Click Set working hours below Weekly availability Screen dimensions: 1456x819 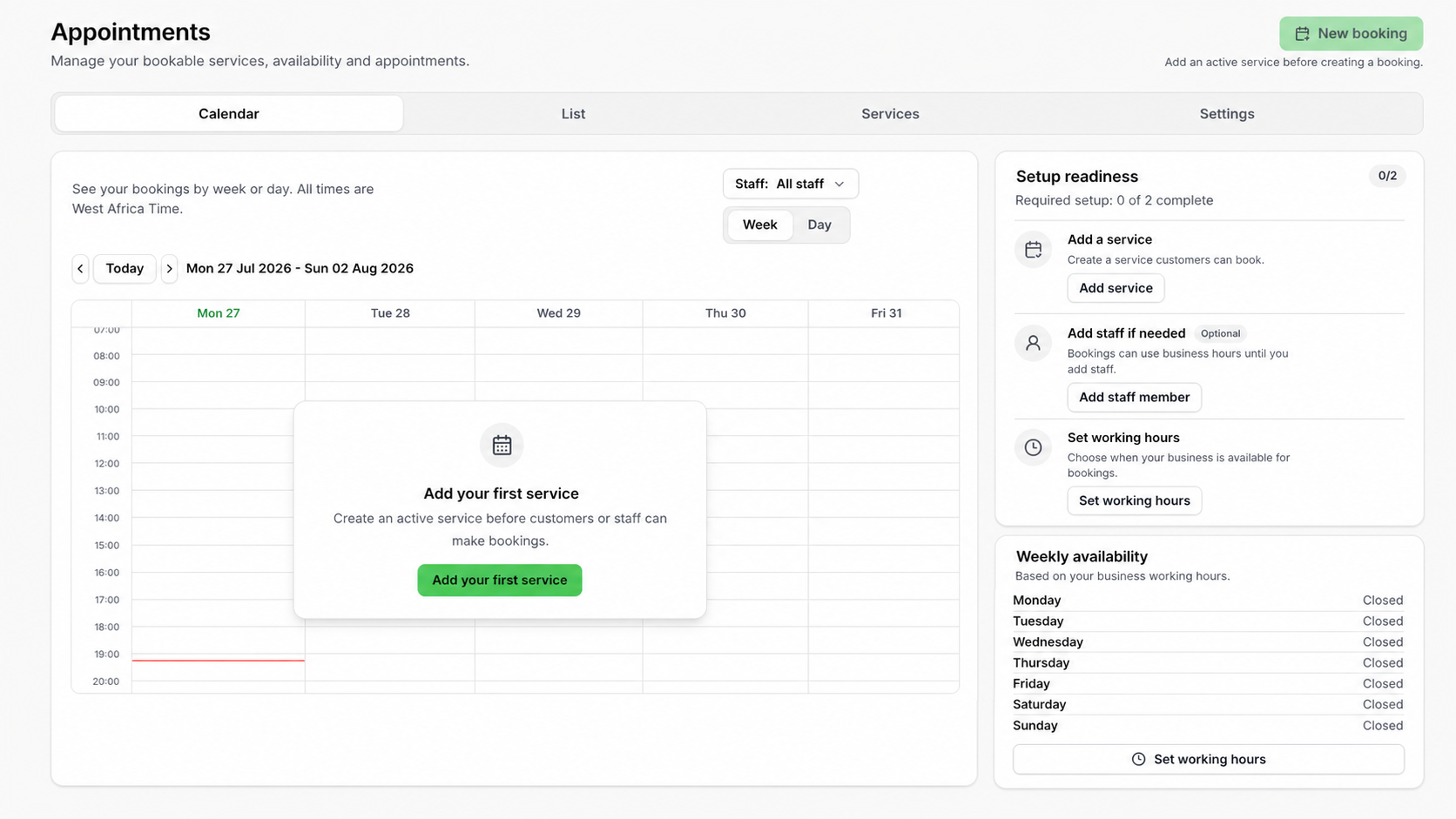1208,759
